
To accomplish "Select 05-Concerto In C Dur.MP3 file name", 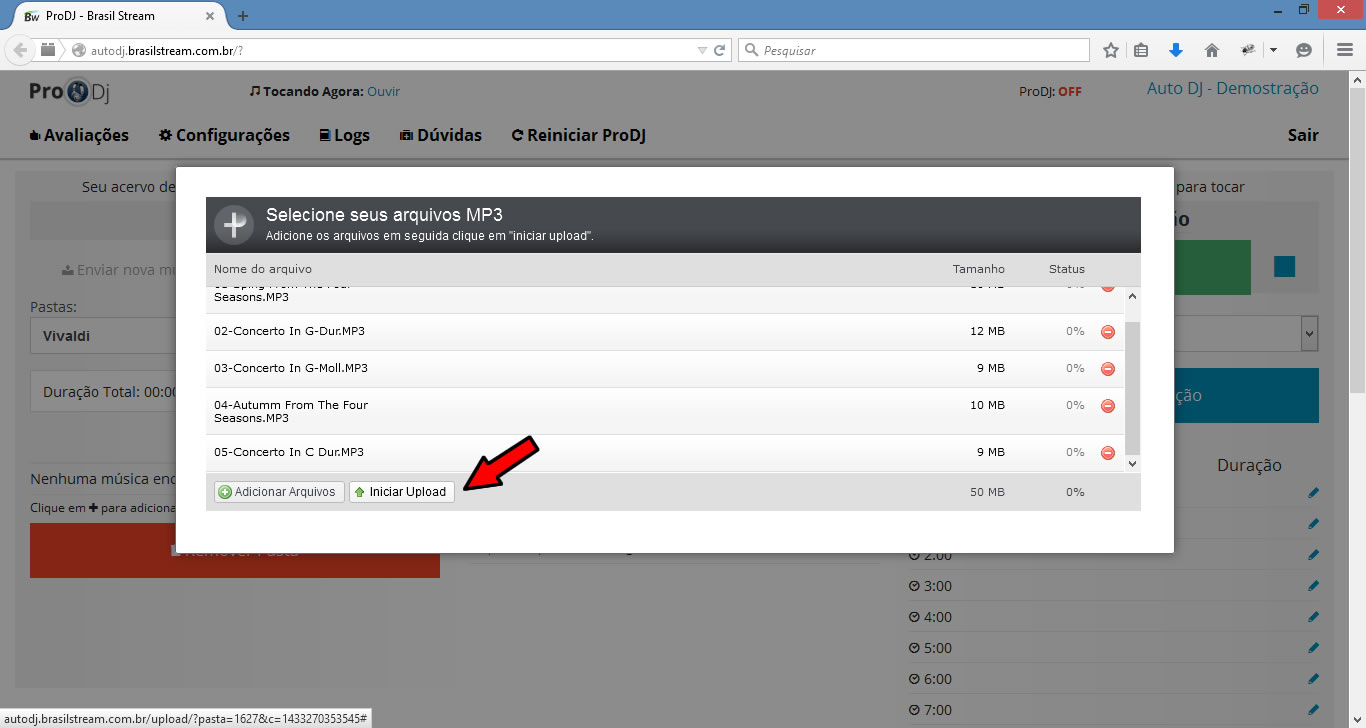I will click(x=289, y=452).
